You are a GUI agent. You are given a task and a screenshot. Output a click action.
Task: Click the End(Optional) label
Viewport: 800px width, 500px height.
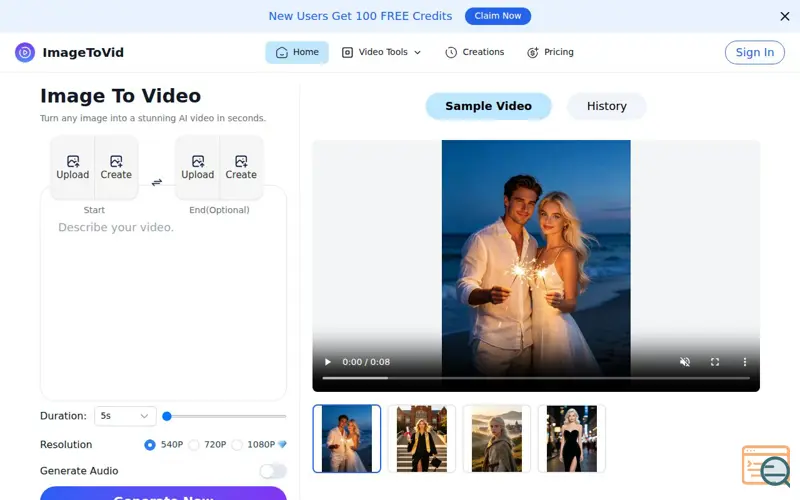pos(219,210)
